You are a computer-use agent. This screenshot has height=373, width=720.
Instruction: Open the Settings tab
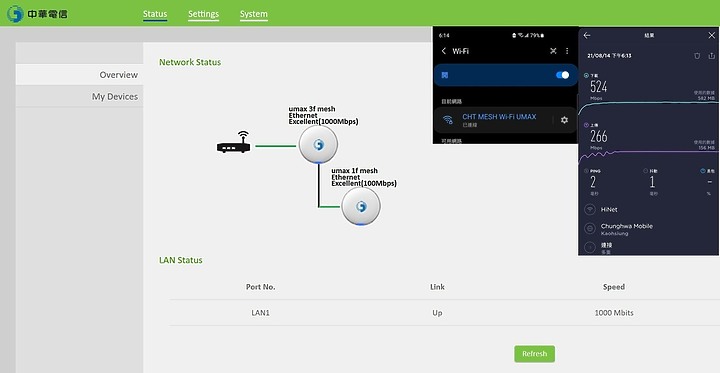203,14
